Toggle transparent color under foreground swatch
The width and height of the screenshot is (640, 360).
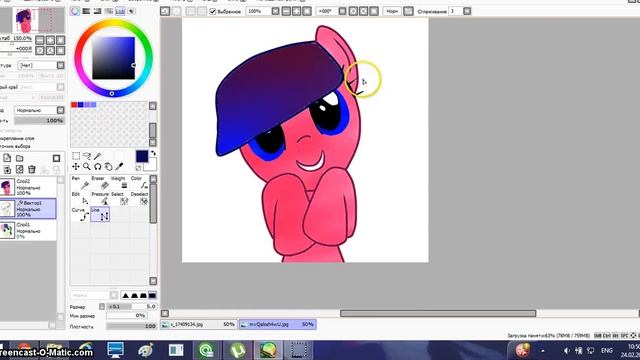[138, 168]
